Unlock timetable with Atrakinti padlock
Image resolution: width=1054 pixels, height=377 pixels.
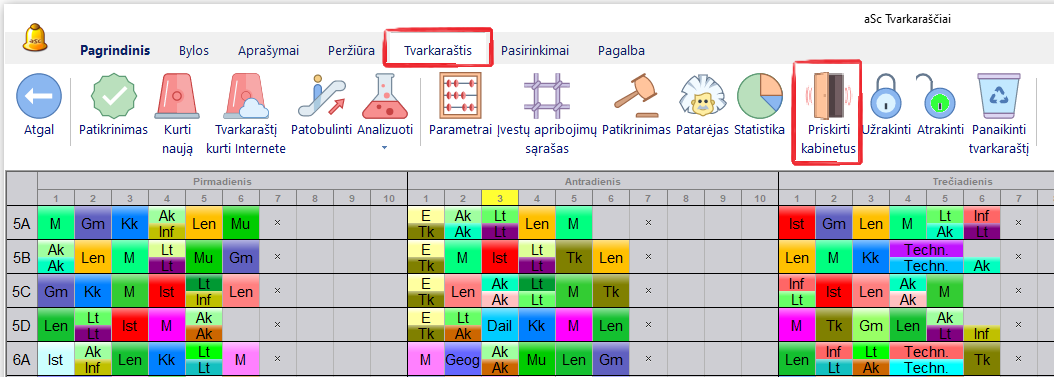click(x=940, y=97)
